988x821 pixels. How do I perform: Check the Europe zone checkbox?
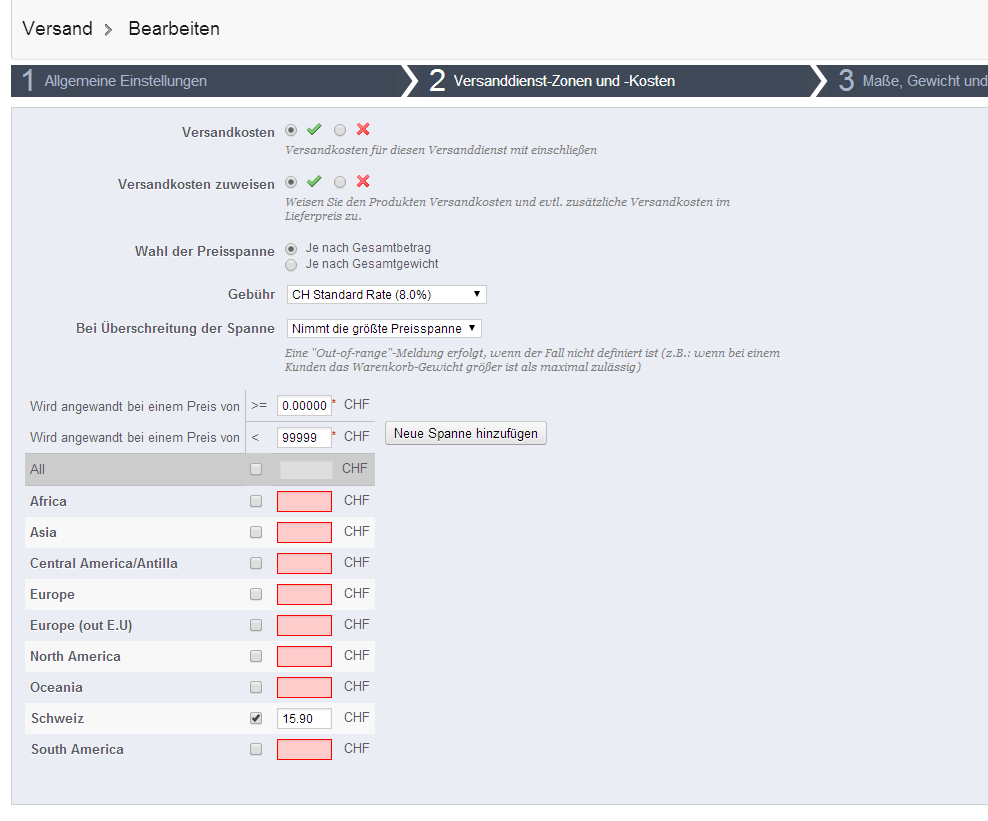(256, 594)
